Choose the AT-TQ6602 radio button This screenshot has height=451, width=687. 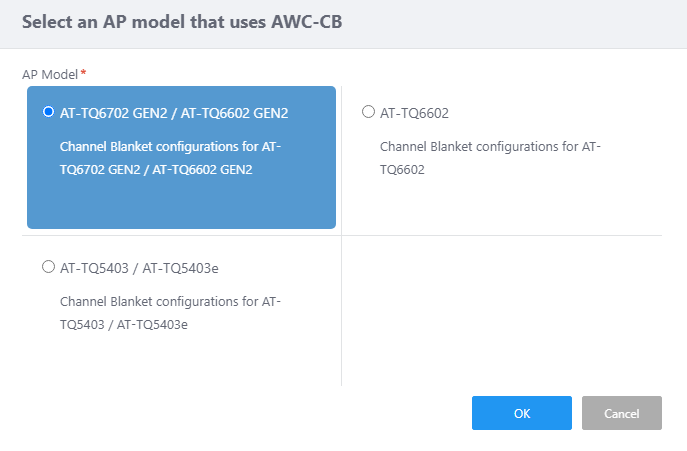tap(368, 112)
